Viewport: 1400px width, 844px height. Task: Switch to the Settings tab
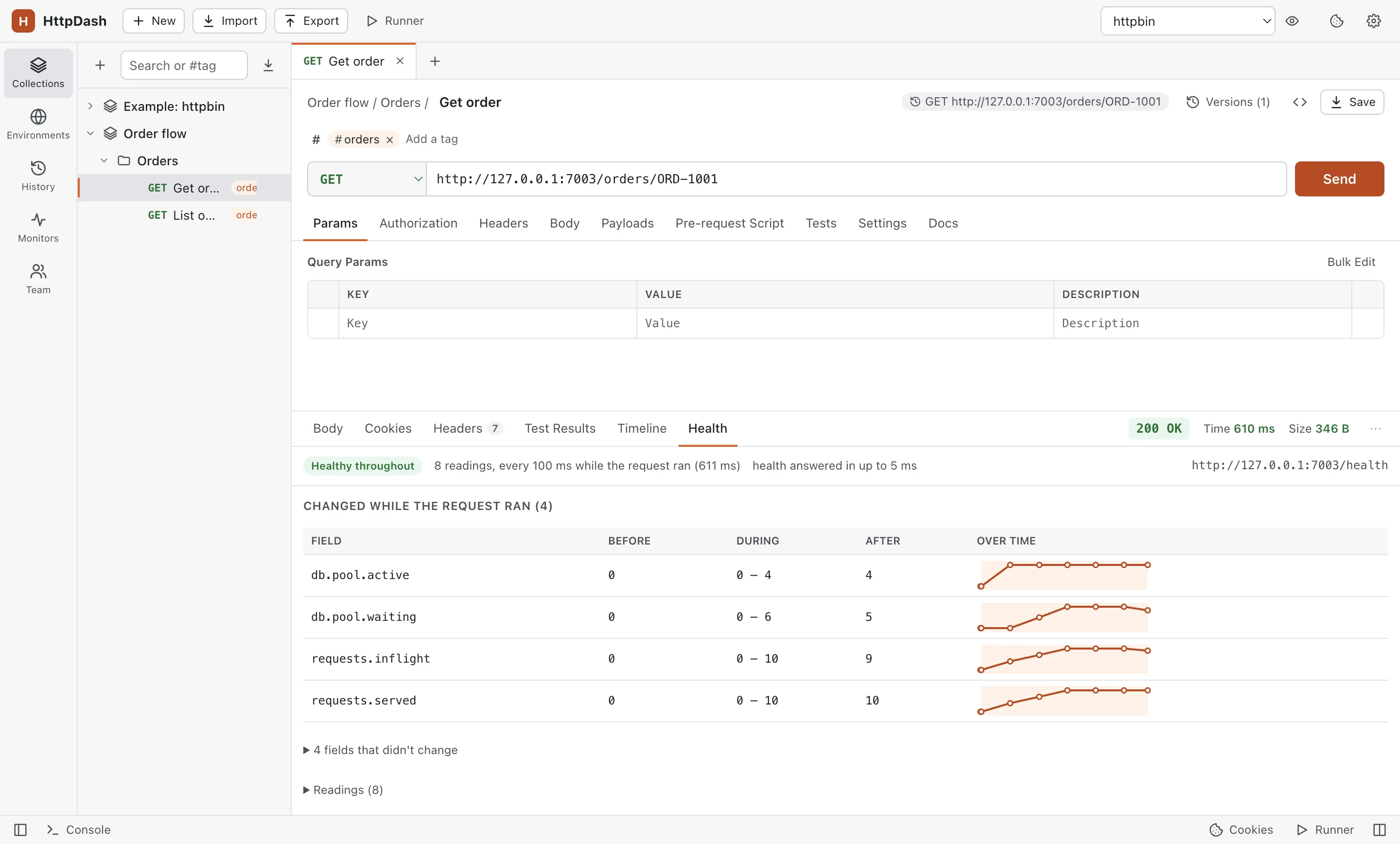tap(882, 223)
